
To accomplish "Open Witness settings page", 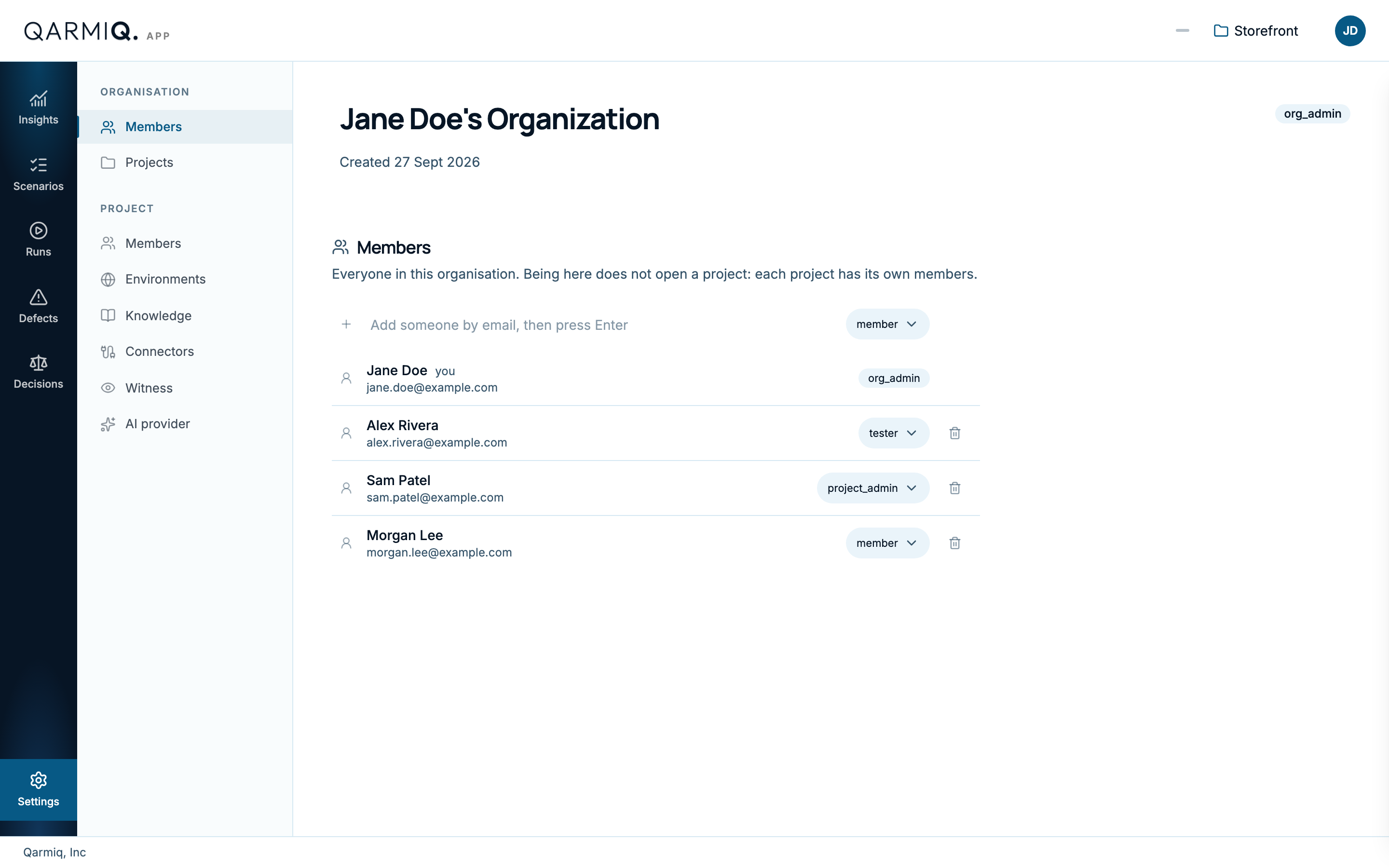I will [185, 388].
